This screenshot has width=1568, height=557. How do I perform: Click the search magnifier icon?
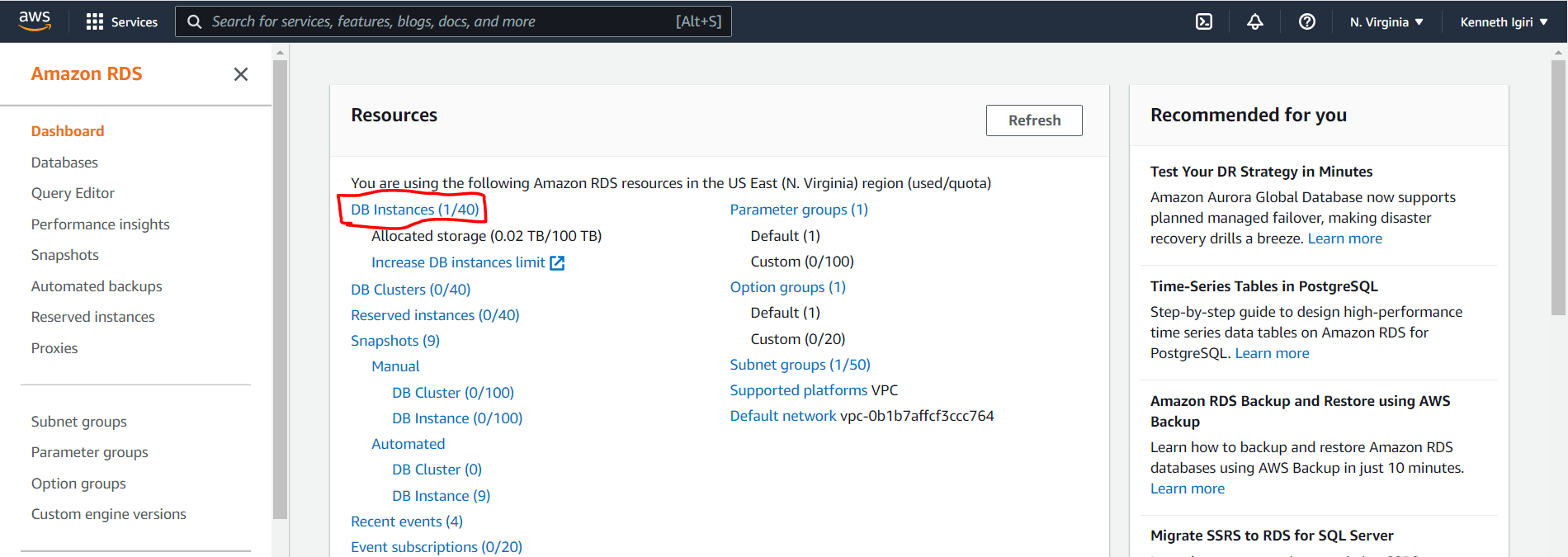tap(194, 21)
